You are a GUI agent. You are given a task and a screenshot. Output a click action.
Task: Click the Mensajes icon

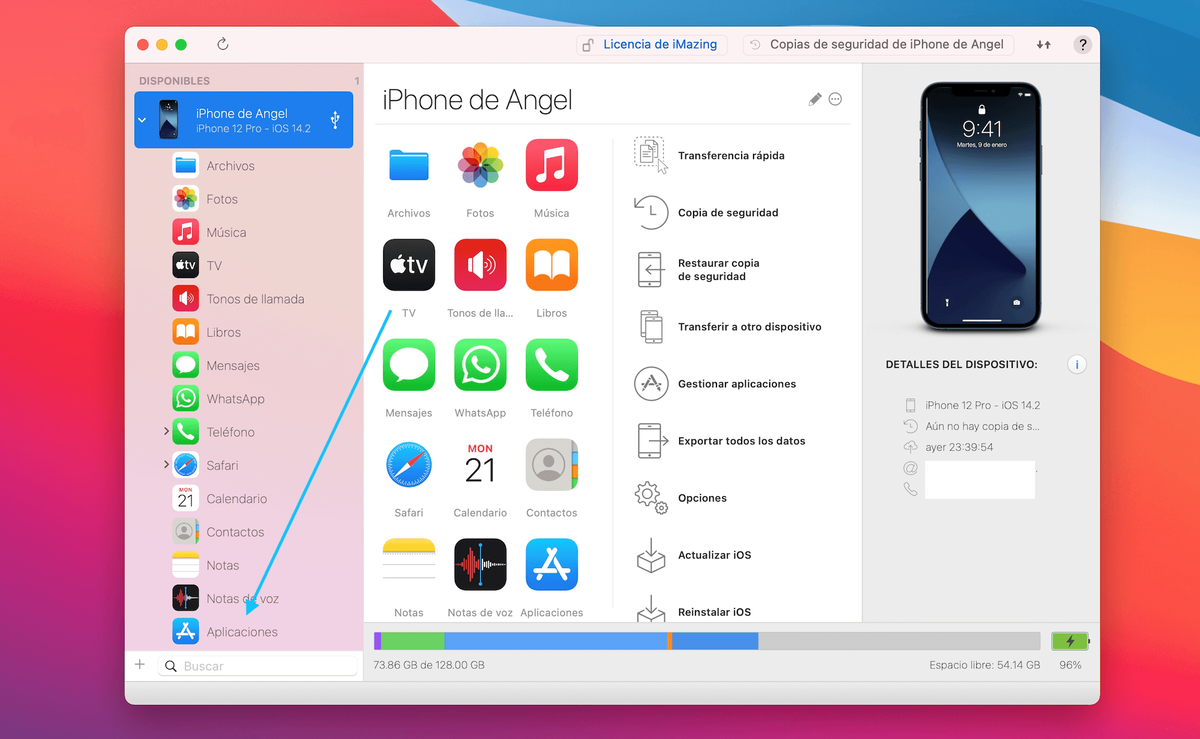point(409,364)
